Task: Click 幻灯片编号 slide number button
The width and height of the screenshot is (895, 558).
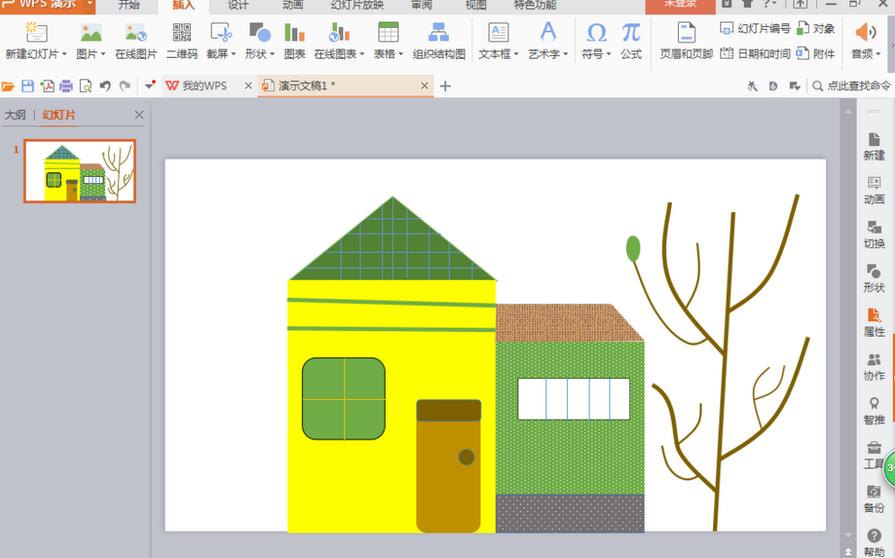Action: (755, 28)
